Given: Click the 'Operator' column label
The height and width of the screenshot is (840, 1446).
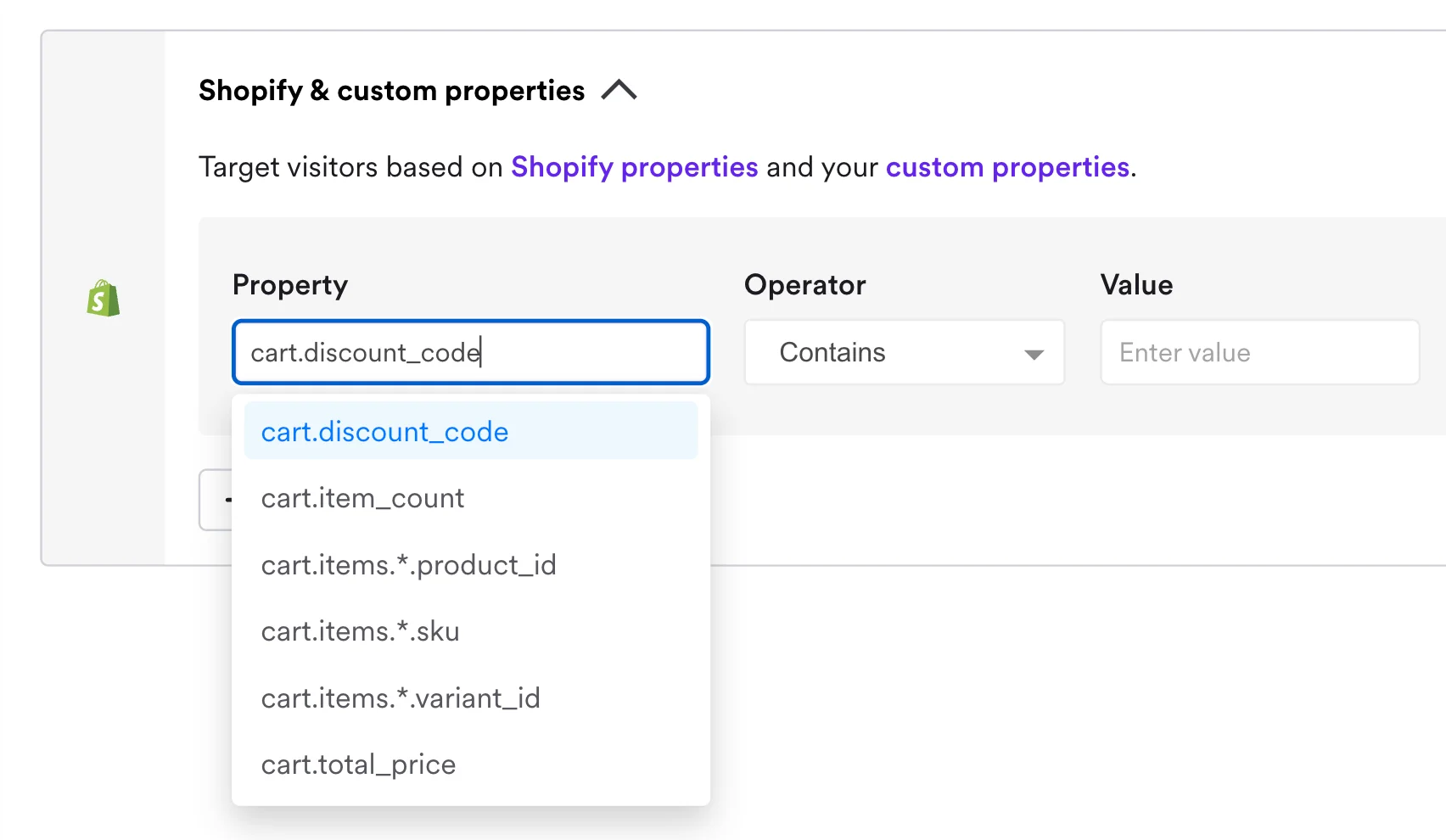Looking at the screenshot, I should [804, 285].
